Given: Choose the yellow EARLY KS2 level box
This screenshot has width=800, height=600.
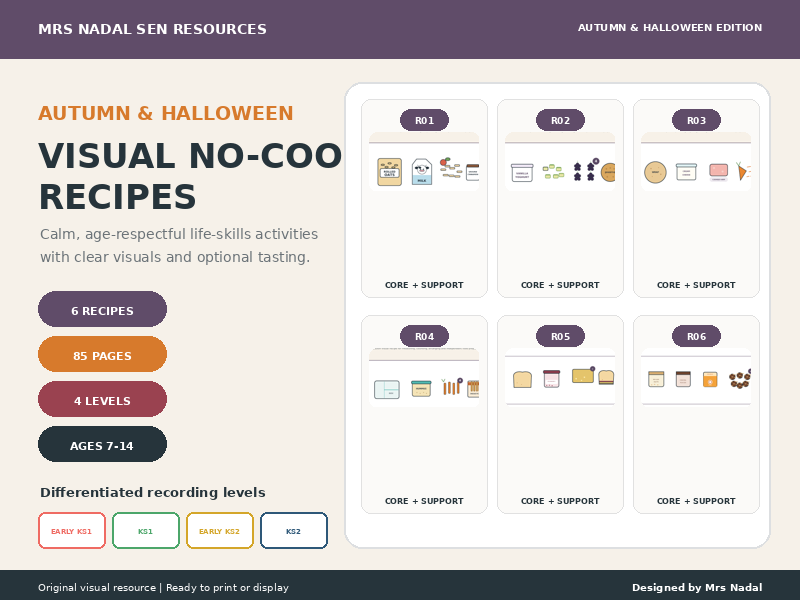Looking at the screenshot, I should coord(220,531).
